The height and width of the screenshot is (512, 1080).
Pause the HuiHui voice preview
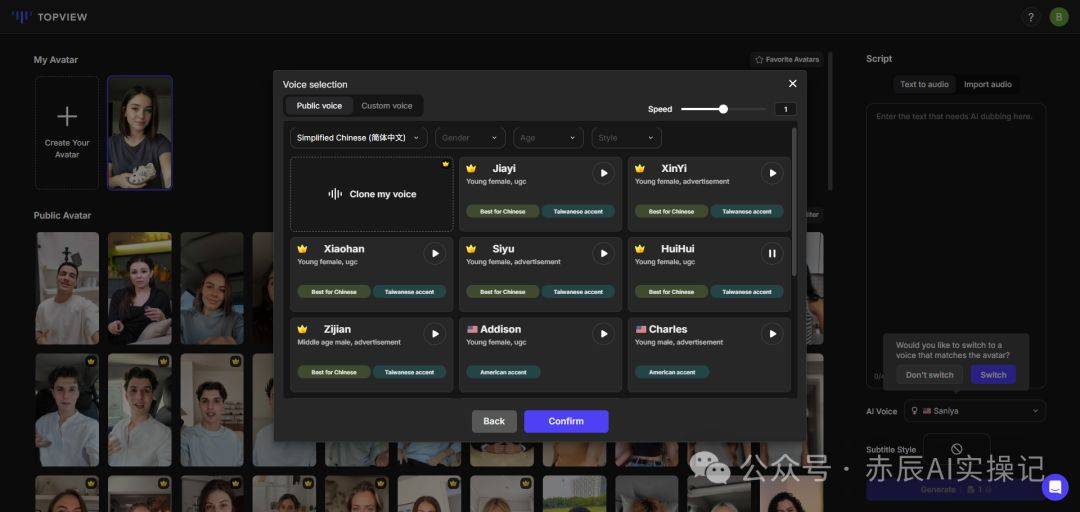click(x=772, y=253)
